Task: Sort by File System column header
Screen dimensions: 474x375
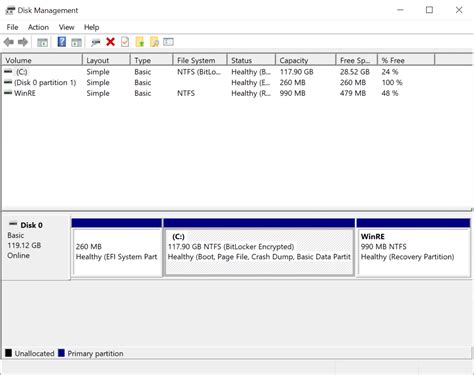Action: [x=200, y=60]
